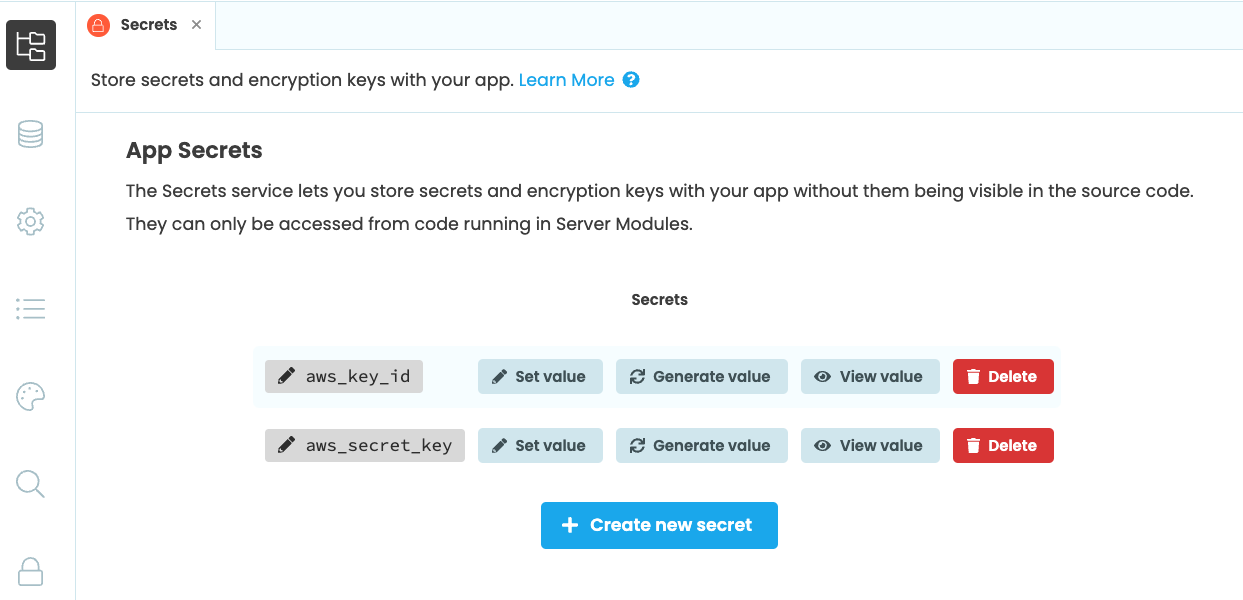Reveal aws_key_id with its eye icon
Viewport: 1243px width, 600px height.
(x=822, y=376)
